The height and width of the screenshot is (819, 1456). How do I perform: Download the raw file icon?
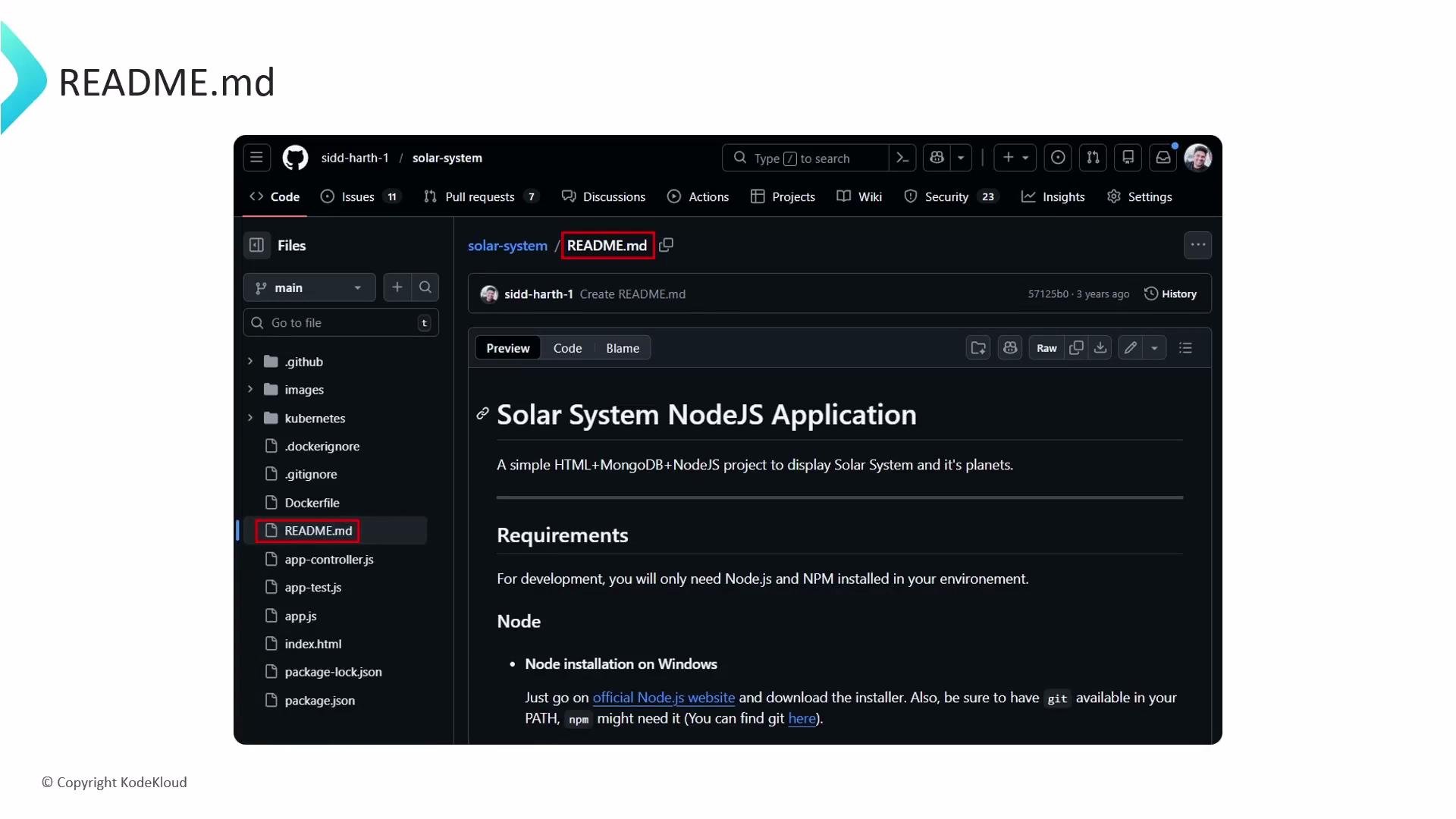tap(1100, 348)
